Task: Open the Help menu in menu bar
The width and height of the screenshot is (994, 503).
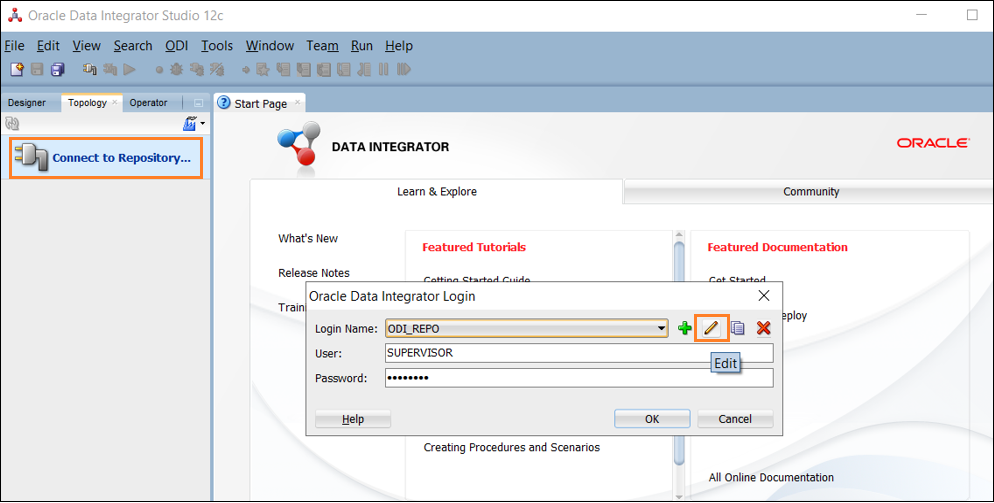Action: point(399,46)
